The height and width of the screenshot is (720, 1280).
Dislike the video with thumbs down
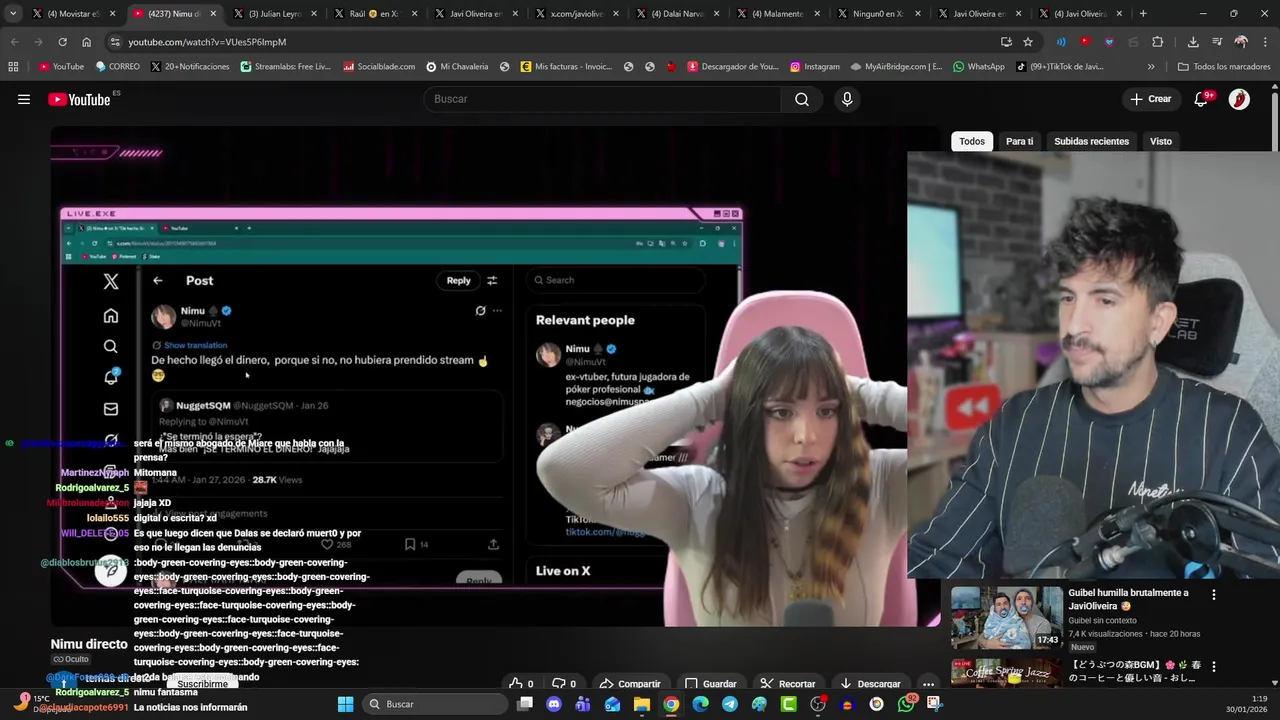click(565, 684)
